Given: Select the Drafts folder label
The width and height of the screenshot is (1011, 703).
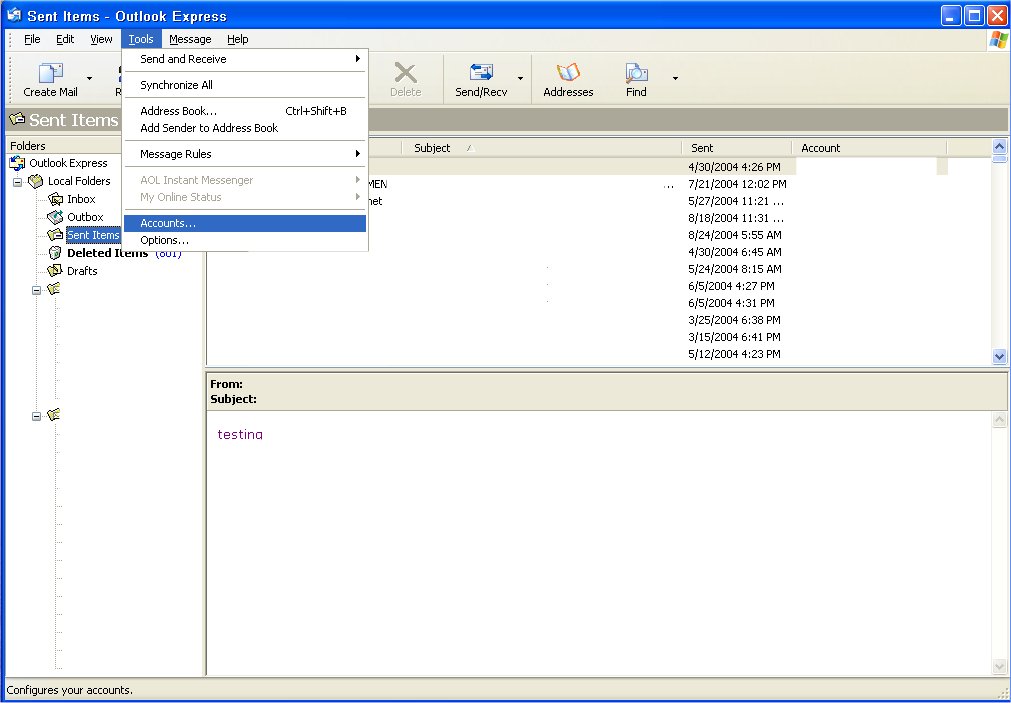Looking at the screenshot, I should pos(83,271).
